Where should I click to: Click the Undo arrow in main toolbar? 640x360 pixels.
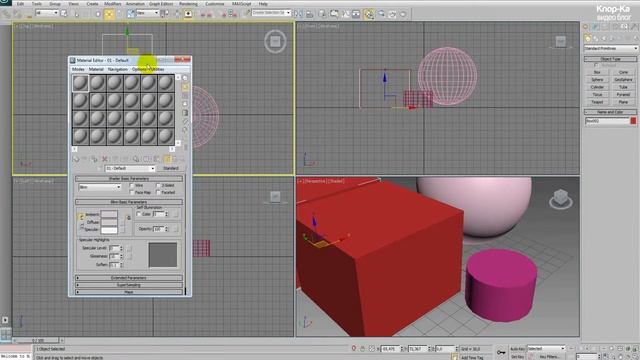6,14
